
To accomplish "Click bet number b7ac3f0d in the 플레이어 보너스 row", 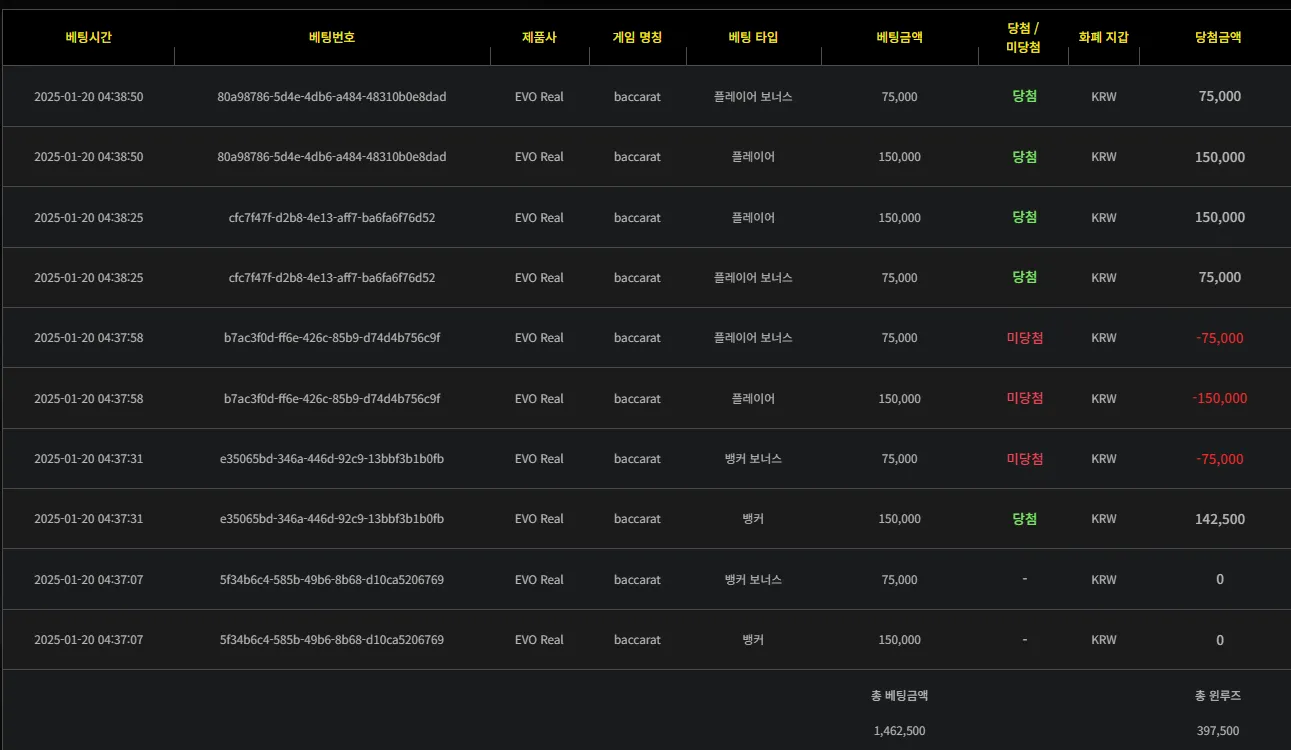I will click(332, 338).
